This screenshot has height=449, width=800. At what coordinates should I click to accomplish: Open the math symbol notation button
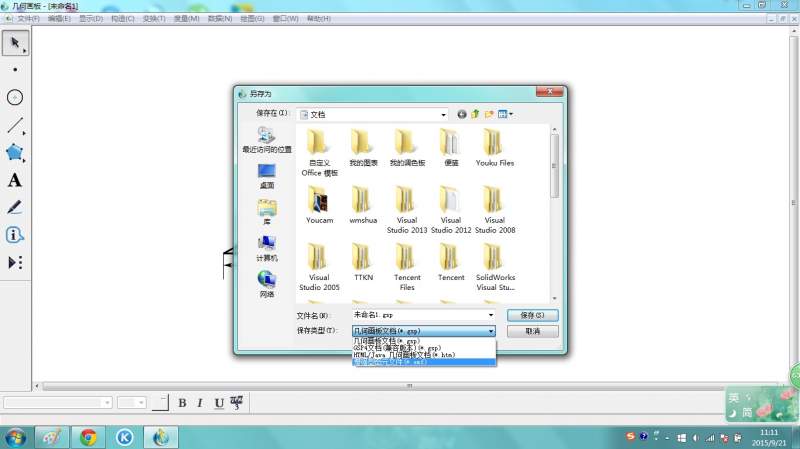(237, 403)
